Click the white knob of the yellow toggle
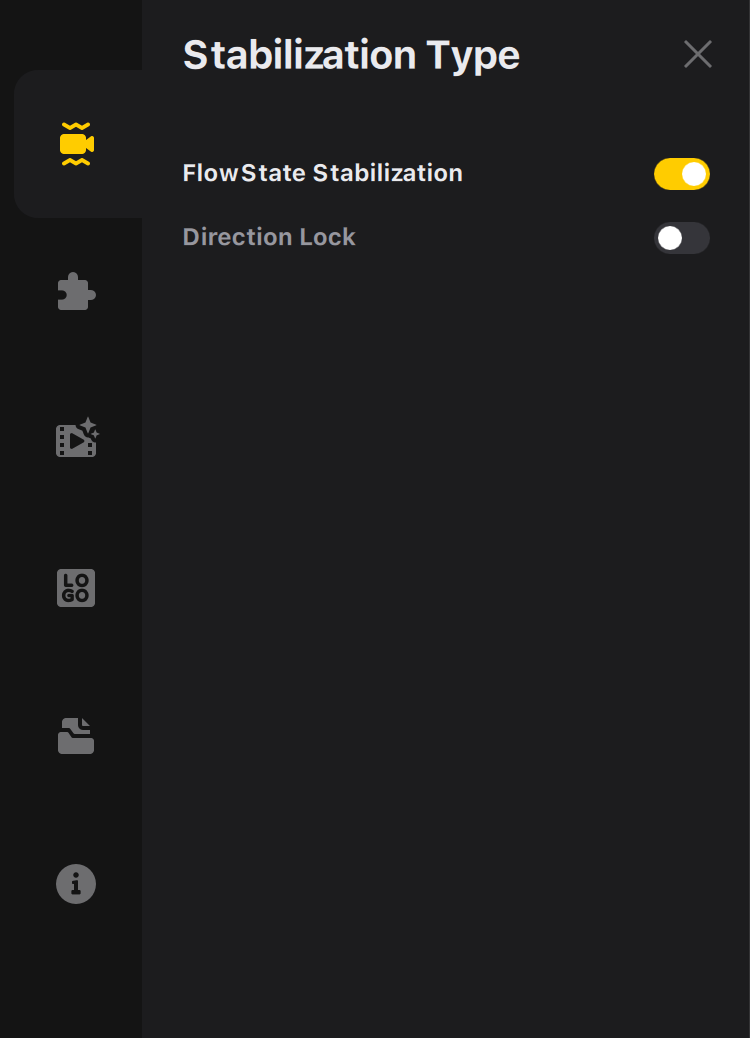The height and width of the screenshot is (1038, 750). 694,174
